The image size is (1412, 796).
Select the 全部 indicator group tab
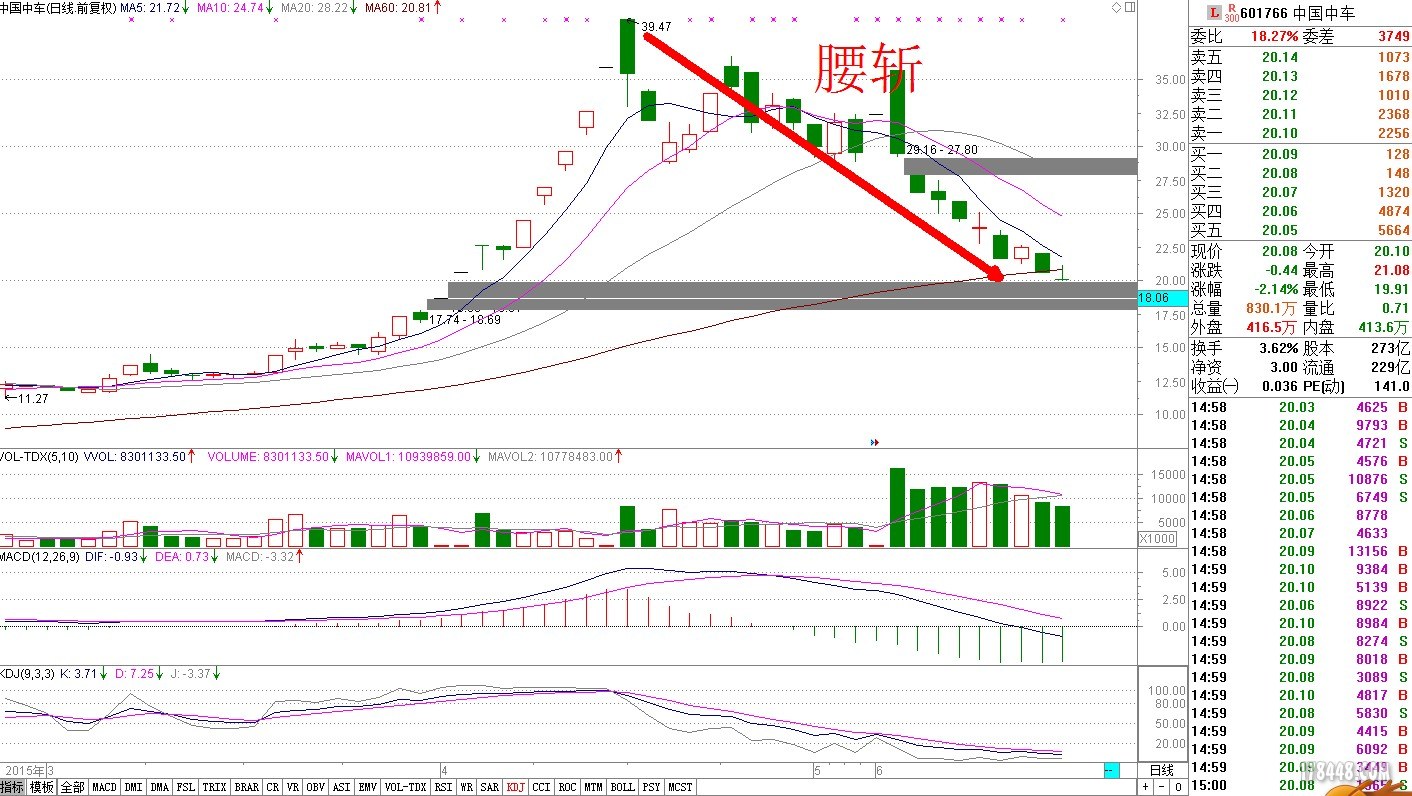(73, 787)
